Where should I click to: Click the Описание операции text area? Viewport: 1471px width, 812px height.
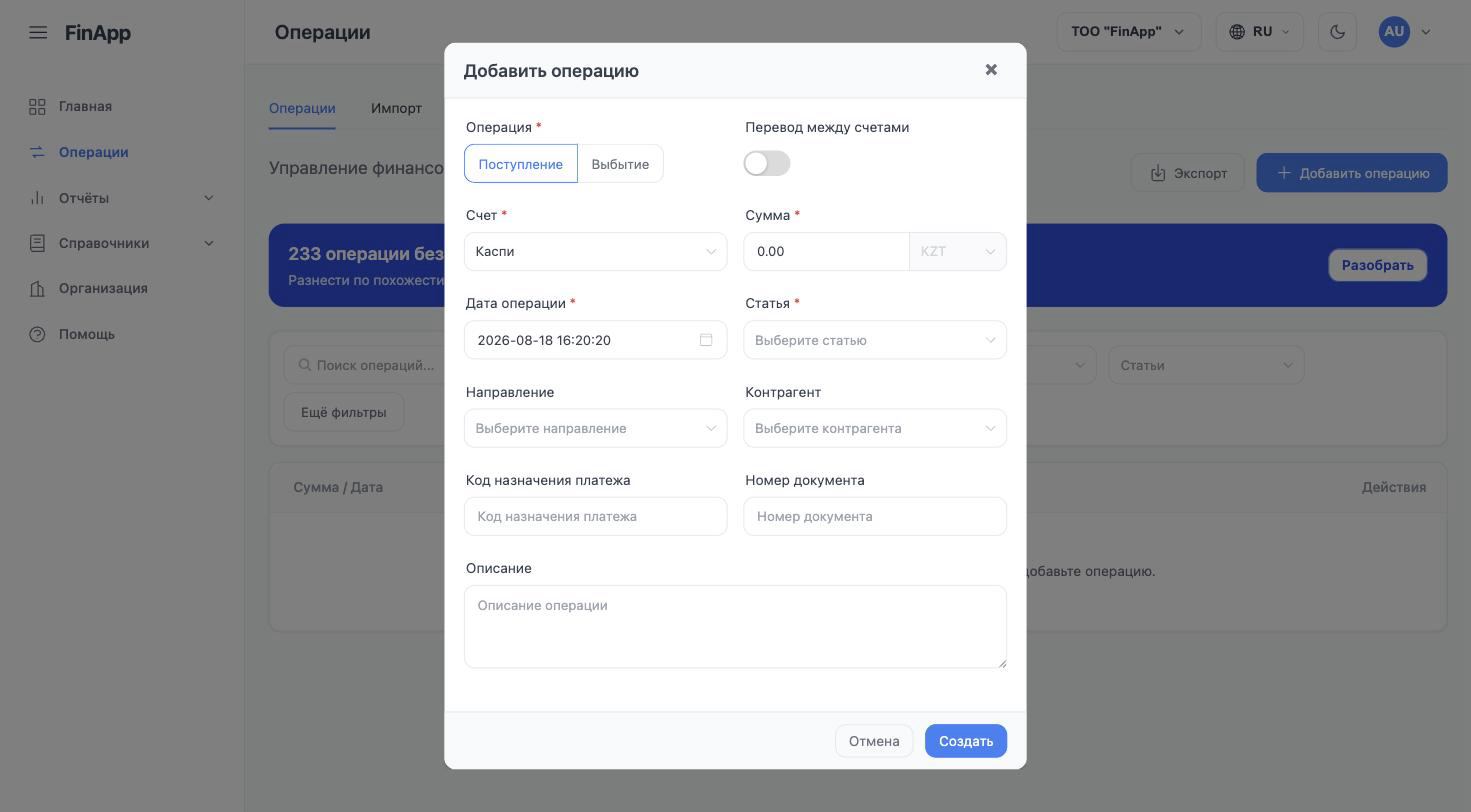(x=736, y=627)
